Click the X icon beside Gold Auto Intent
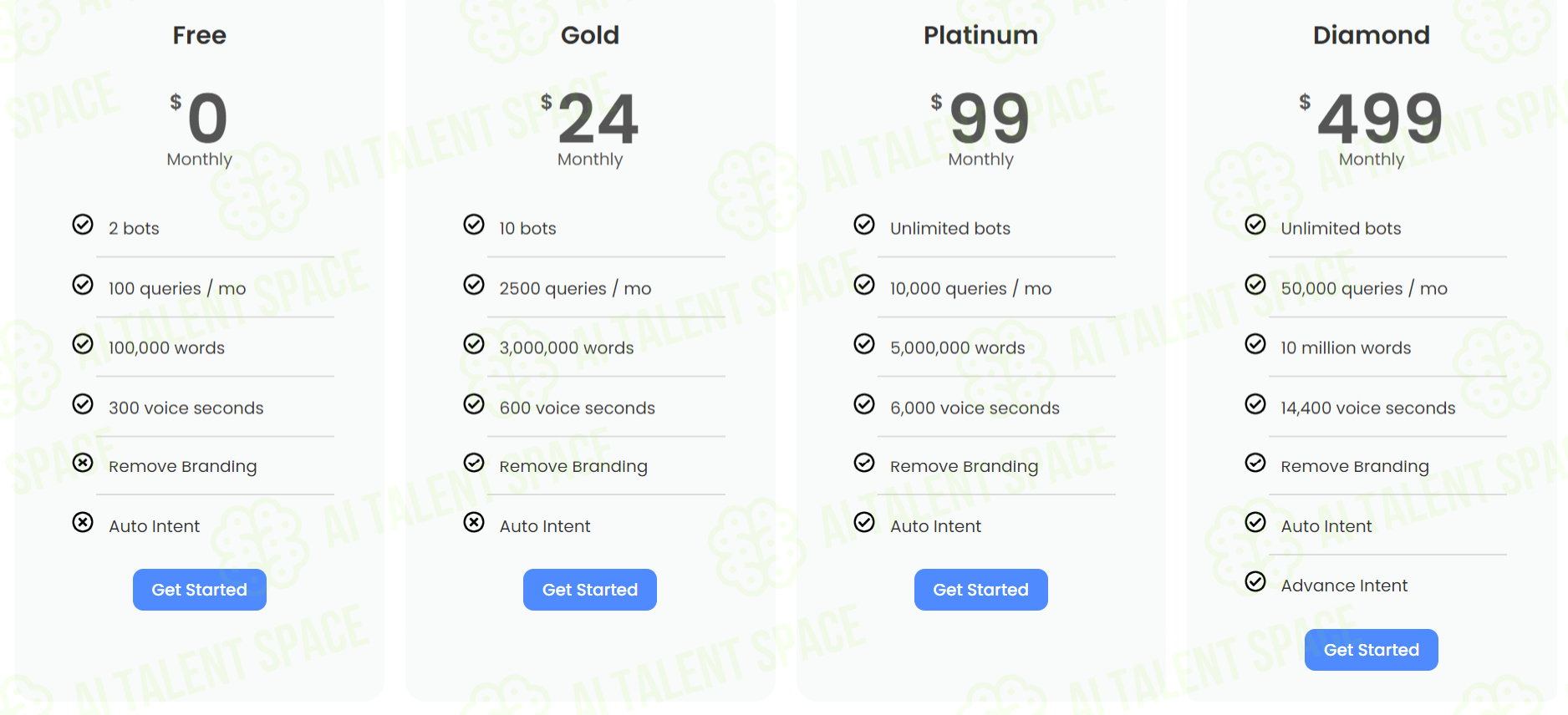Image resolution: width=1568 pixels, height=715 pixels. [x=474, y=522]
